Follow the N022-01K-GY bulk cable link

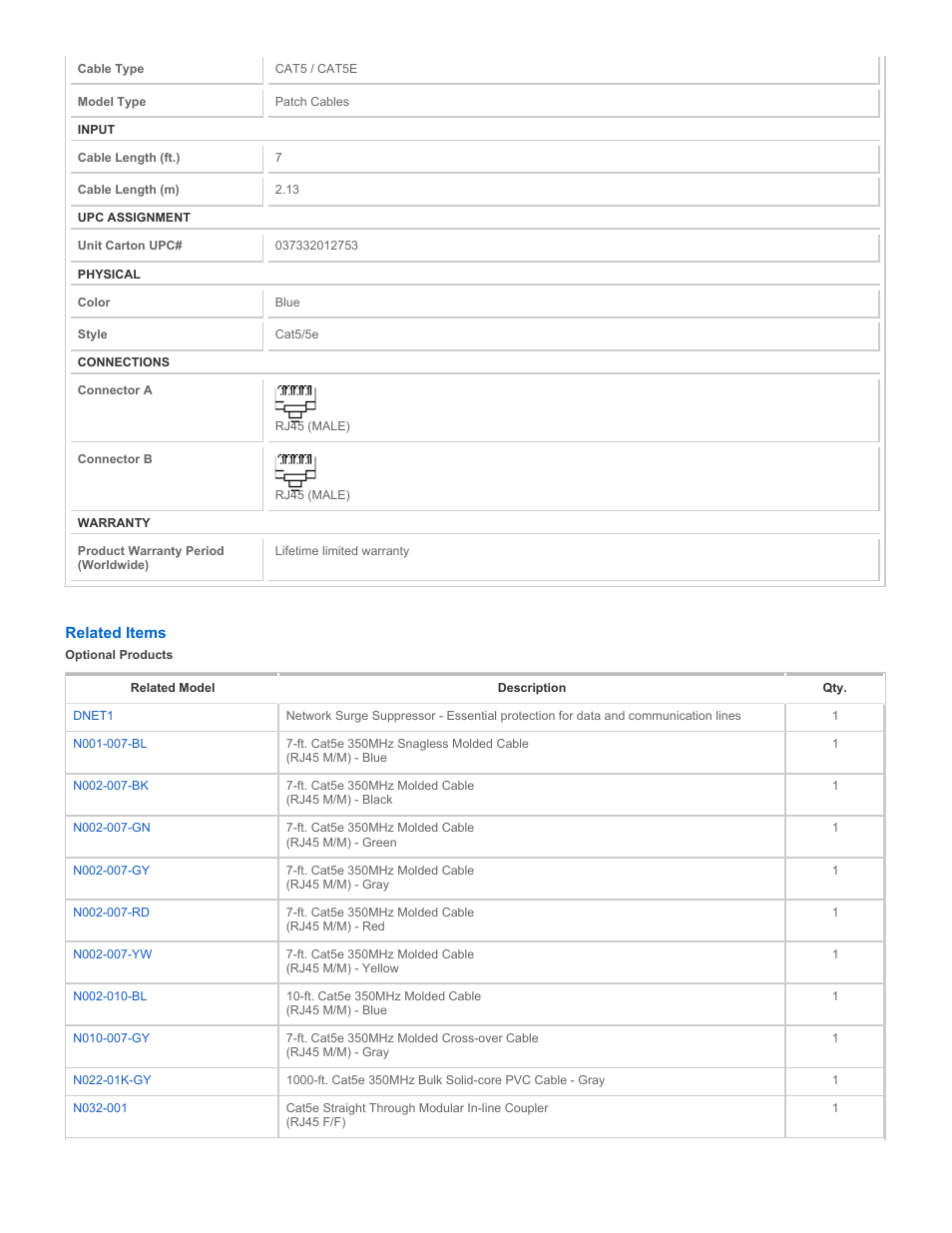coord(112,1080)
